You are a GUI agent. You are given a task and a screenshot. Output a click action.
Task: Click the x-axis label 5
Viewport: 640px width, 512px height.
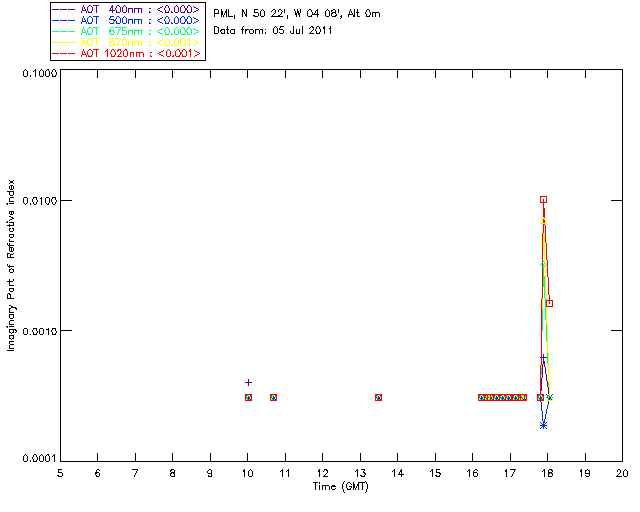(60, 473)
